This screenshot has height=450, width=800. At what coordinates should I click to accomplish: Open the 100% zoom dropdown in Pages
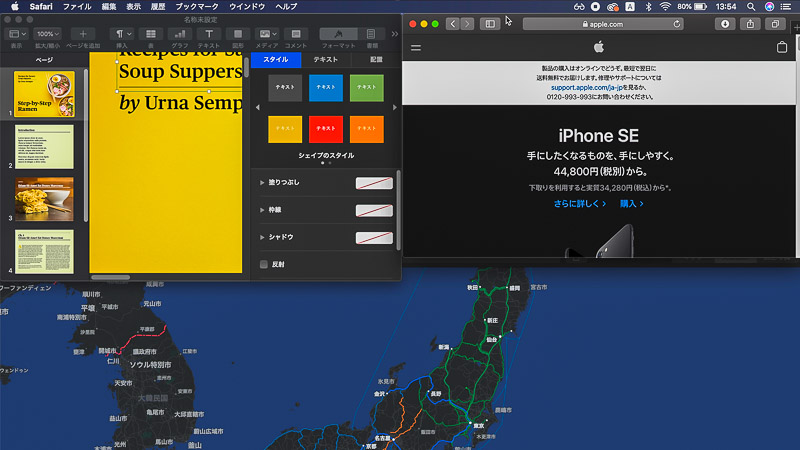pyautogui.click(x=47, y=34)
